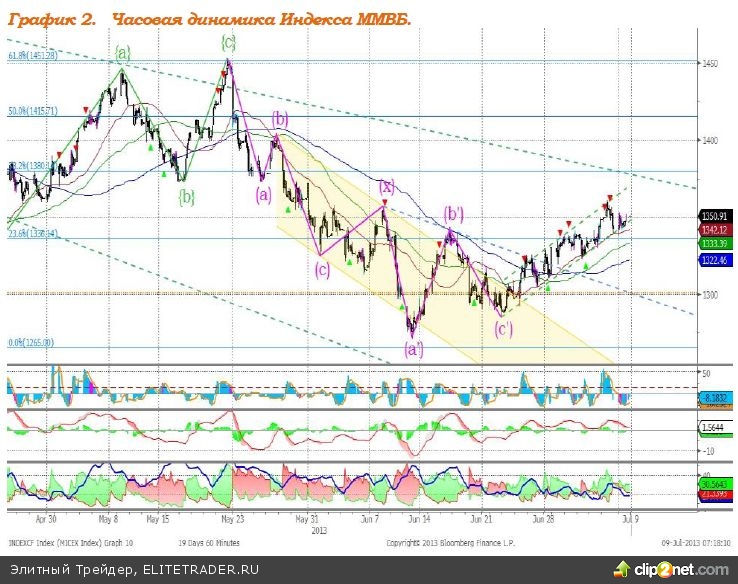Click the magenta (b') wave label
The image size is (738, 584).
point(454,214)
